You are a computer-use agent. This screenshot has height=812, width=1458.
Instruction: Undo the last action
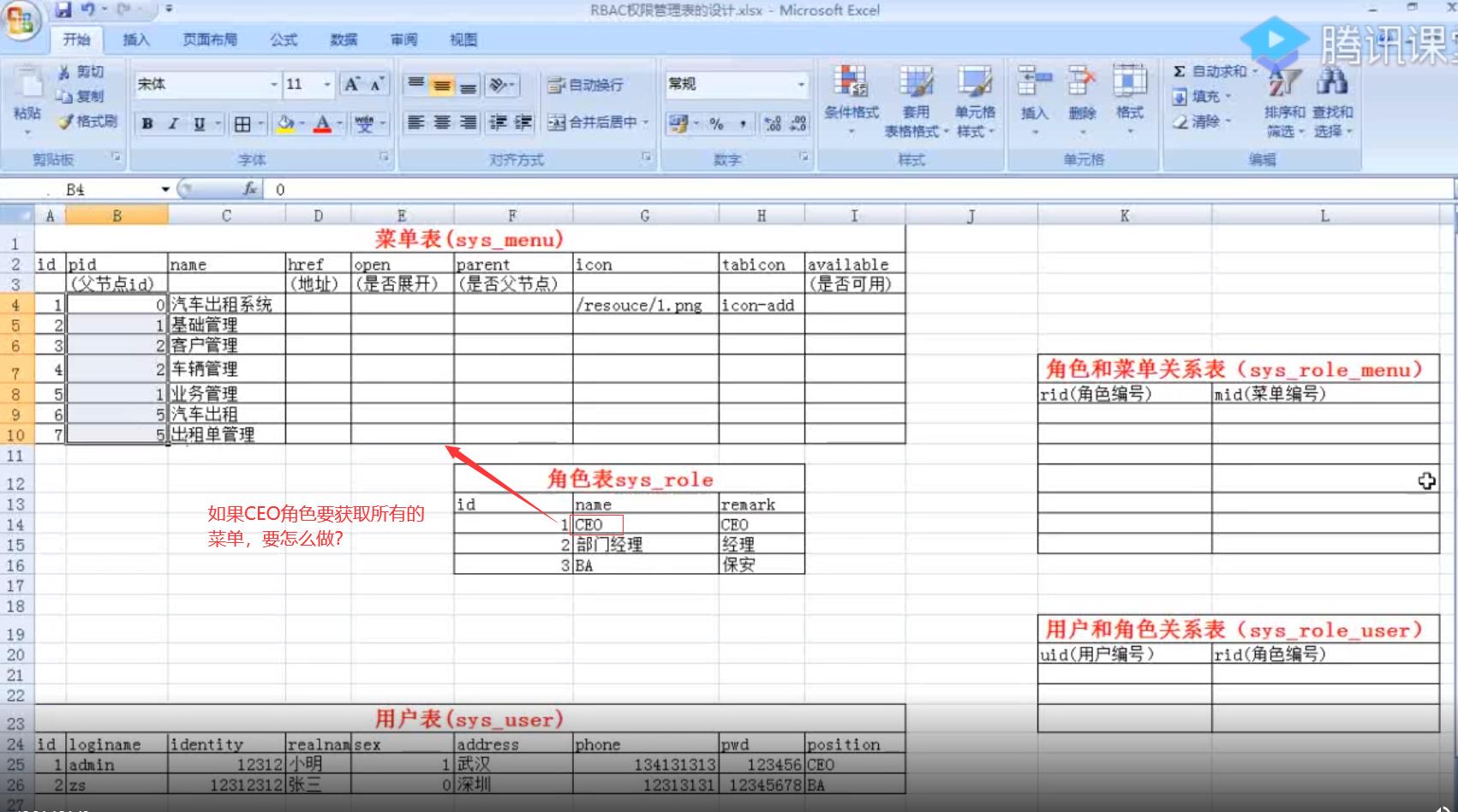[87, 10]
